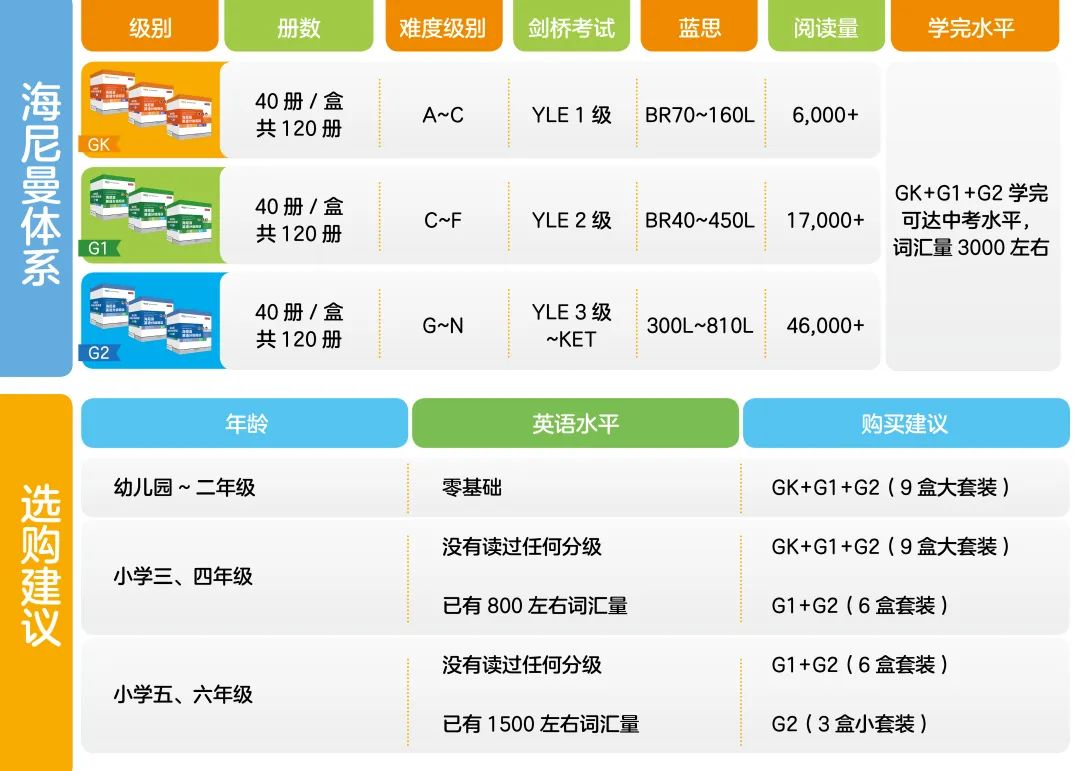This screenshot has height=771, width=1080.
Task: Select difficulty level A~C
Action: pos(443,115)
